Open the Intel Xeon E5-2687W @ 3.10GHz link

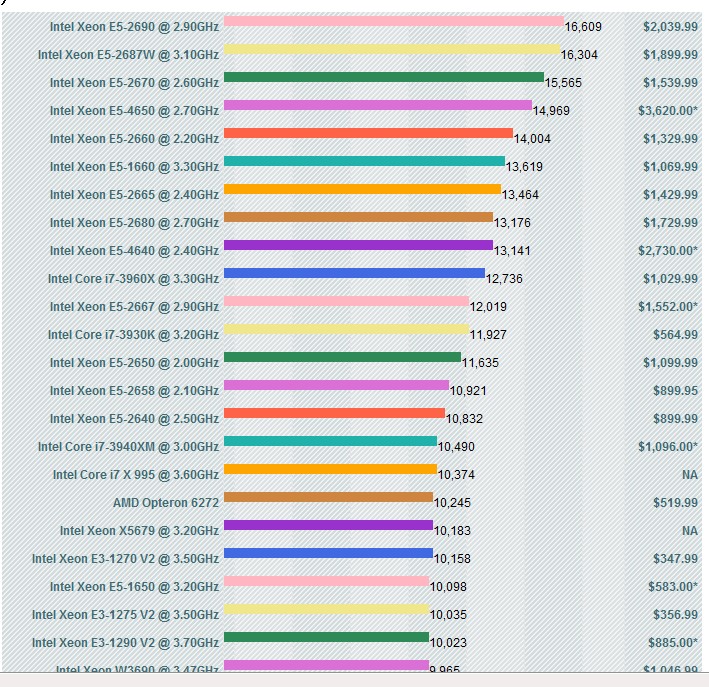click(x=128, y=55)
